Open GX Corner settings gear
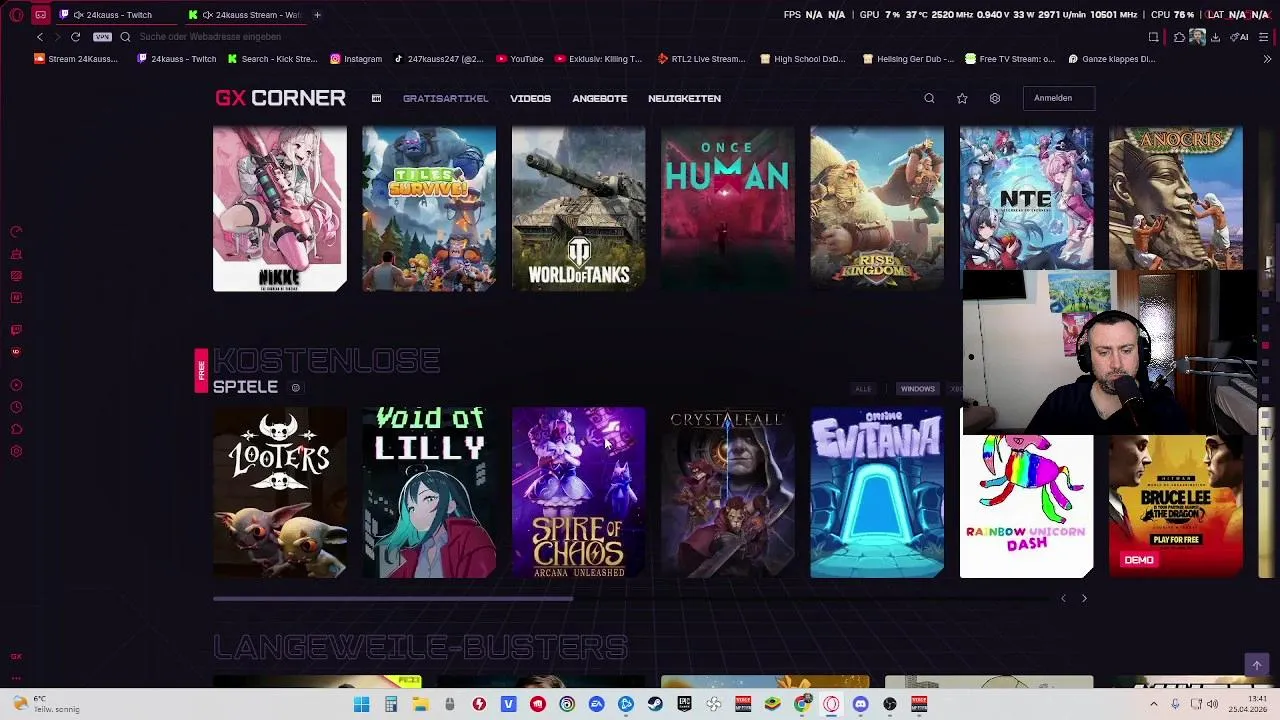Image resolution: width=1280 pixels, height=720 pixels. pyautogui.click(x=994, y=98)
